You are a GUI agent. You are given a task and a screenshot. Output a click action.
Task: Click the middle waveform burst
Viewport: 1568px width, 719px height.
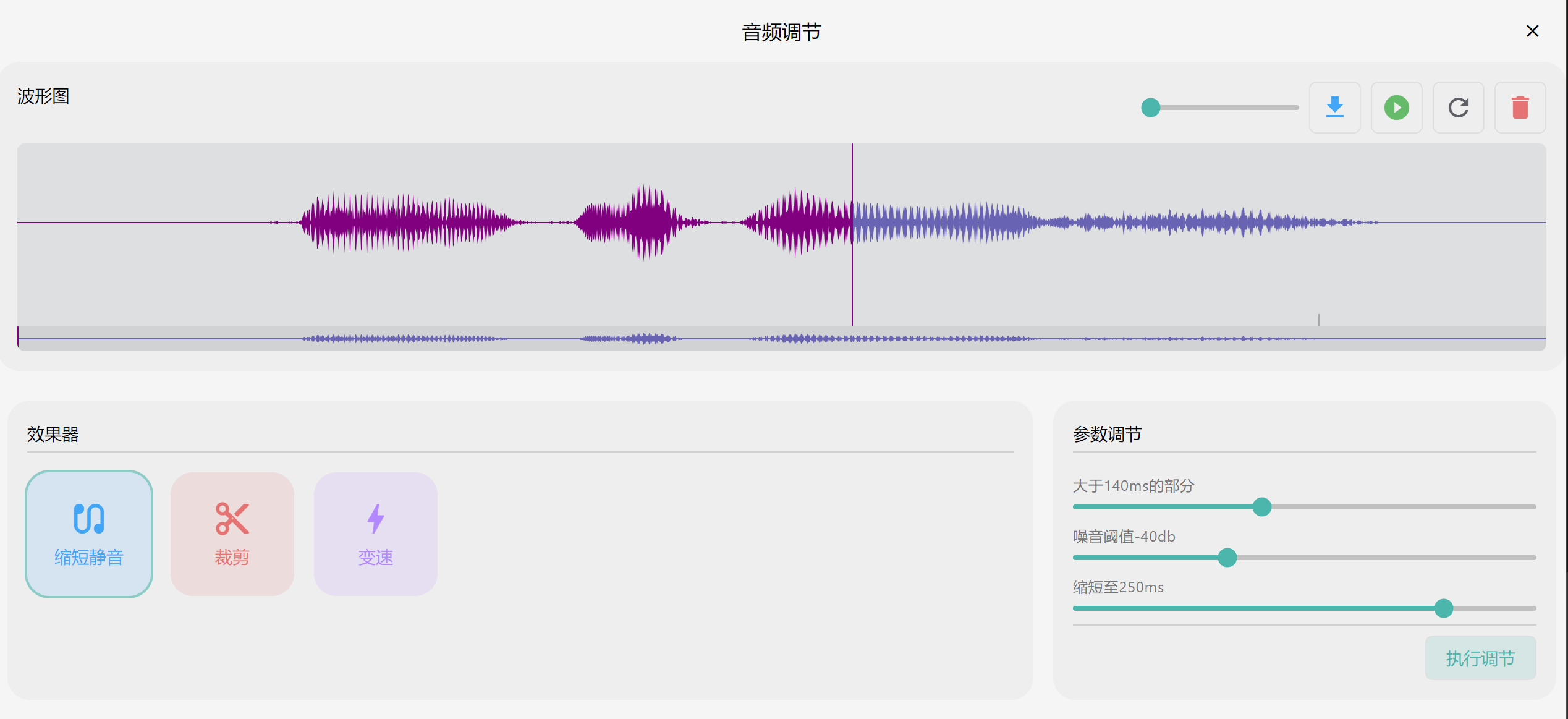pyautogui.click(x=637, y=223)
